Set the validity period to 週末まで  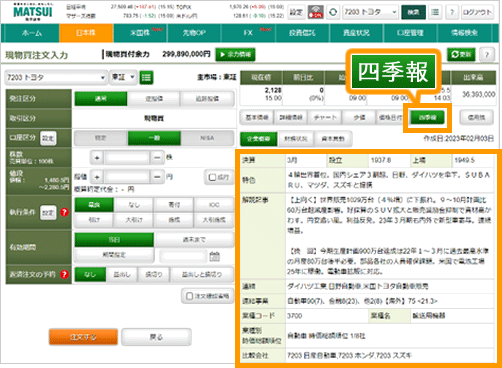(194, 240)
